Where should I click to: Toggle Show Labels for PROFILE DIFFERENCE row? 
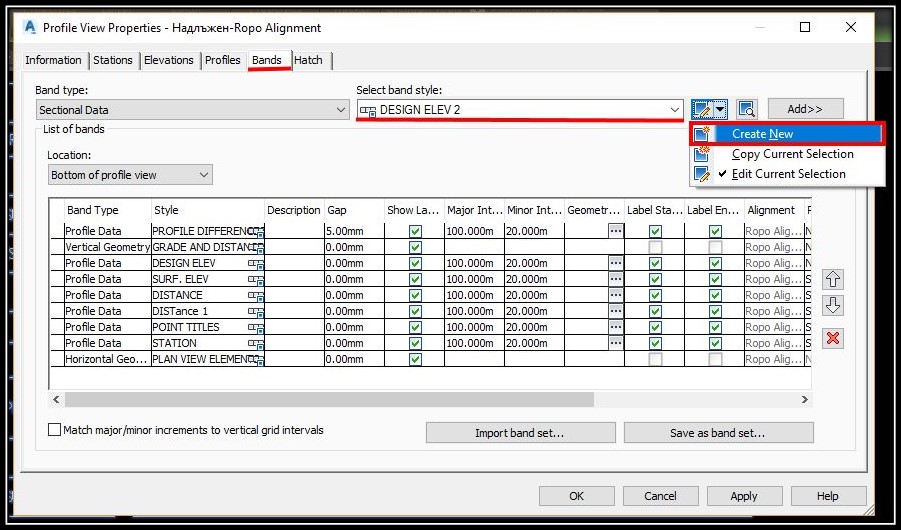[x=415, y=231]
